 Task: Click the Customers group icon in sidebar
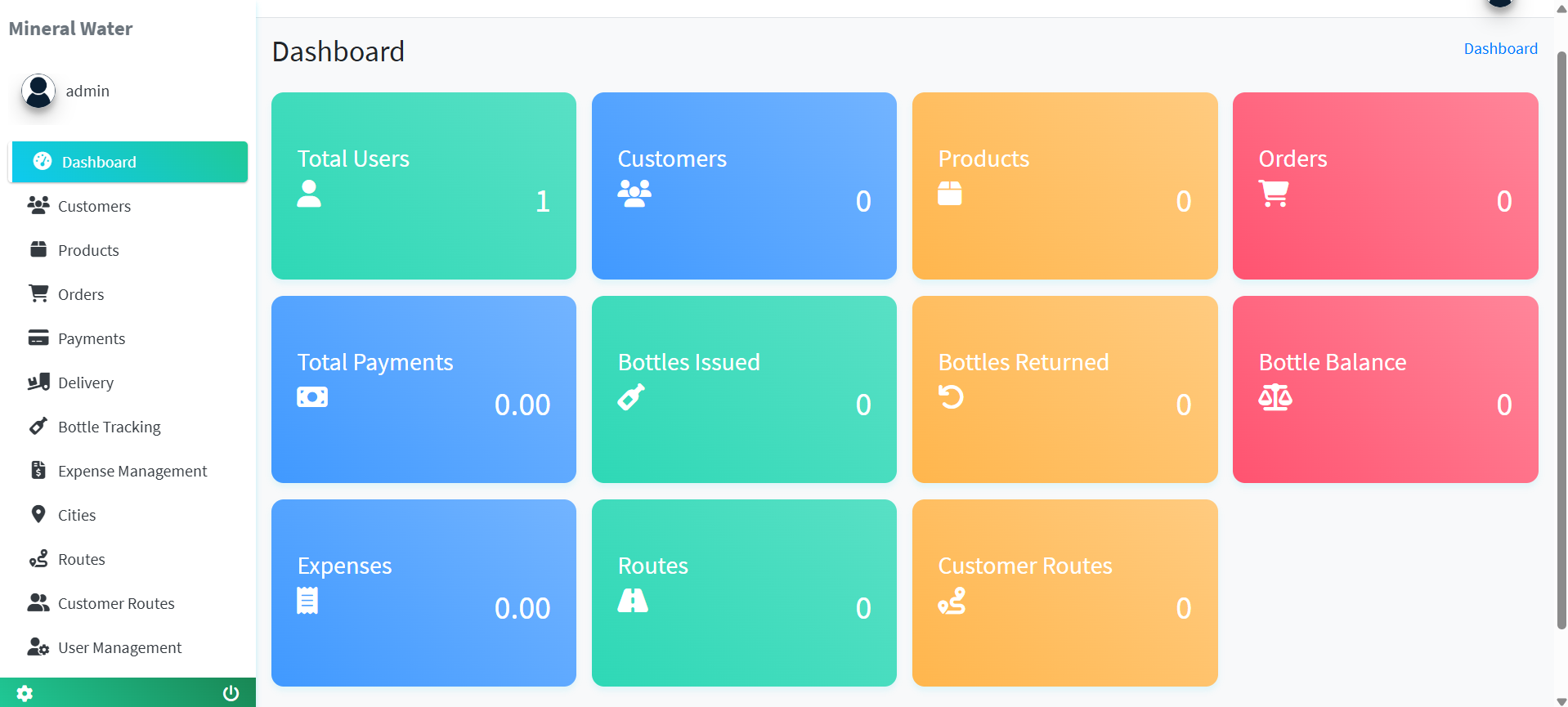click(38, 205)
